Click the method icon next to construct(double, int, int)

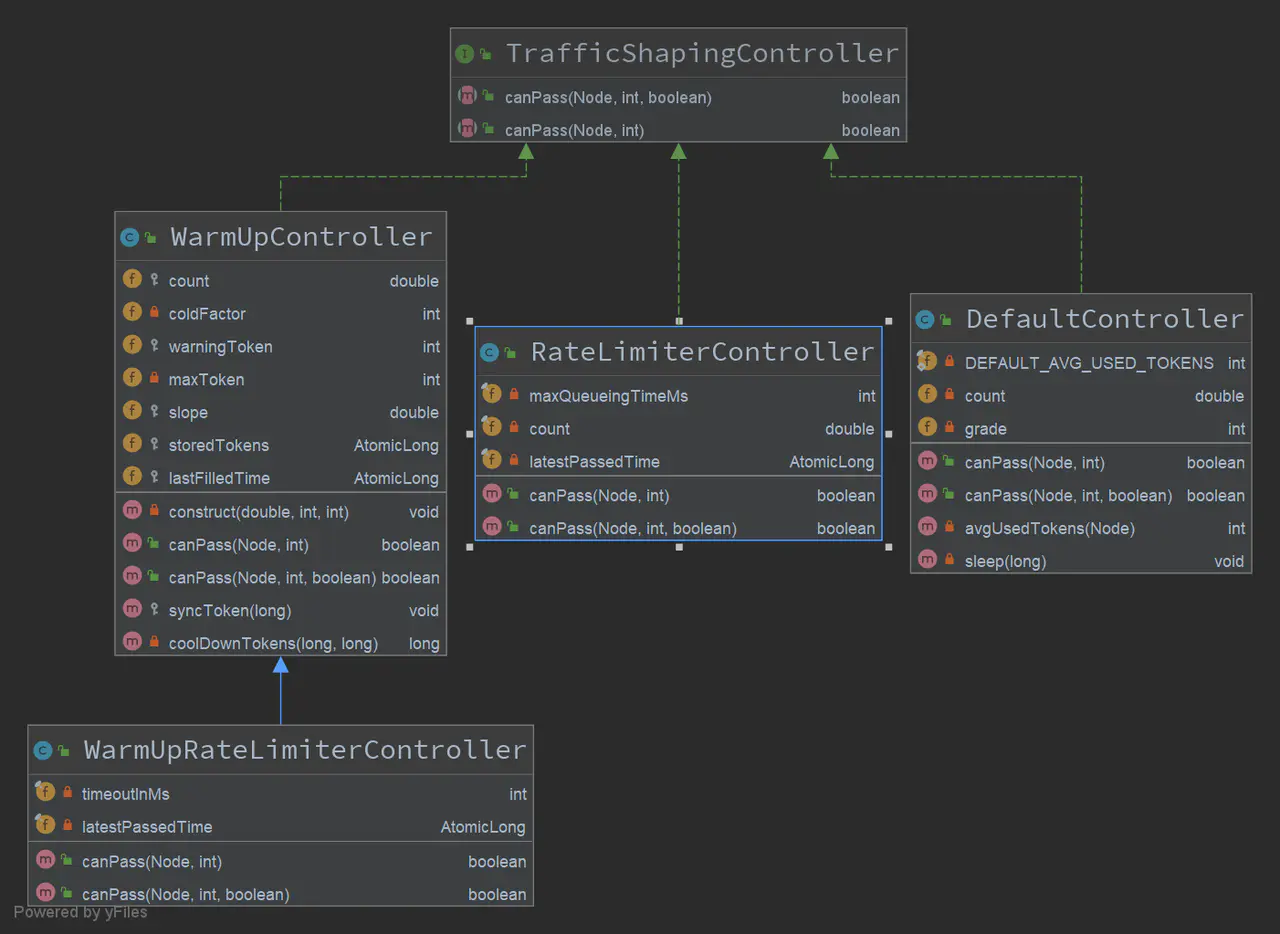click(x=132, y=510)
